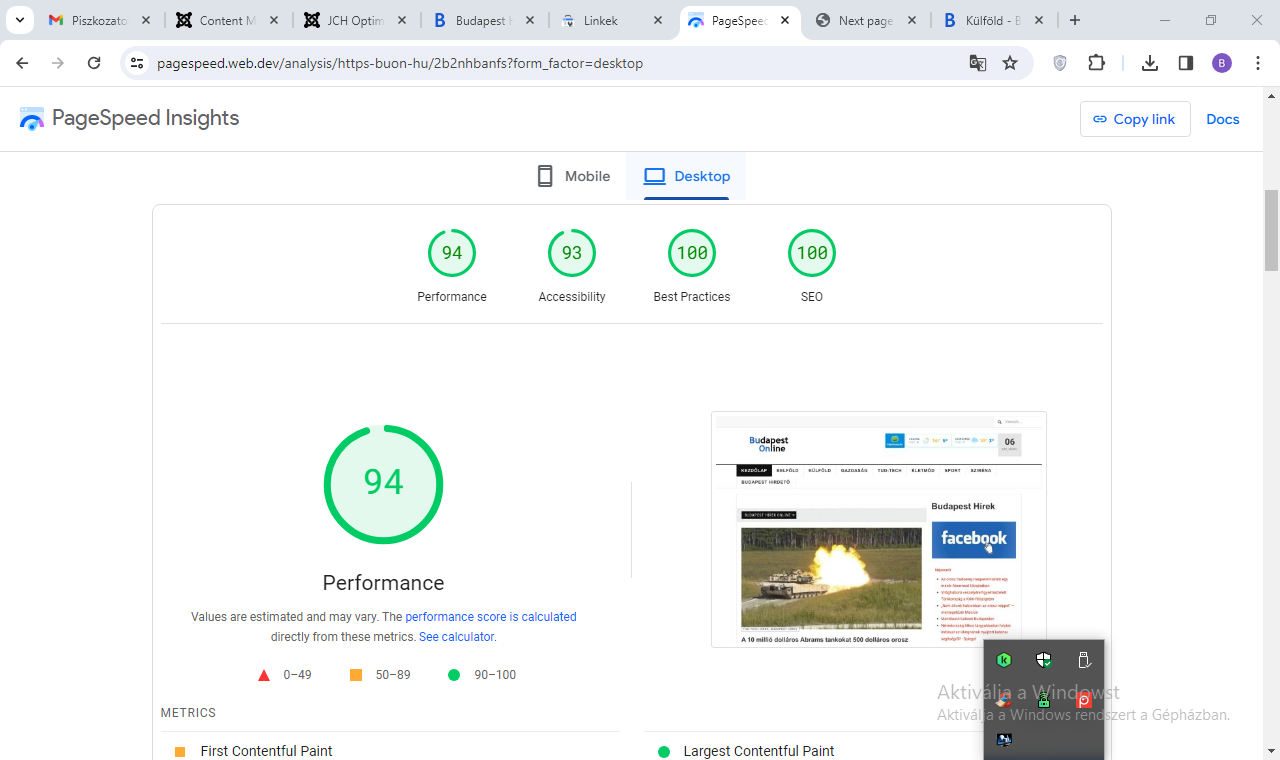Click the Copy link button
This screenshot has width=1280, height=760.
(1134, 119)
